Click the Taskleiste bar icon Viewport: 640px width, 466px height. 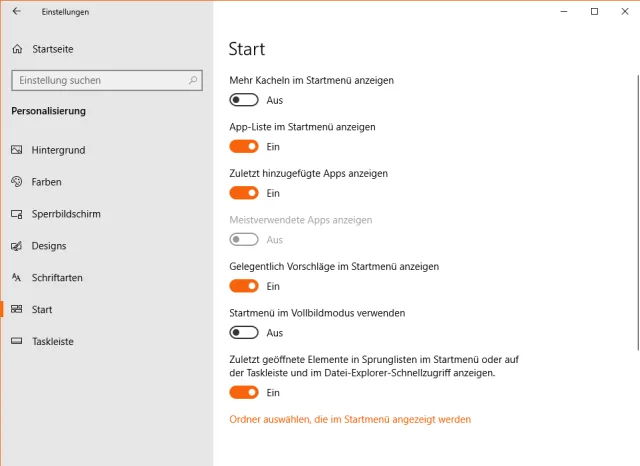(x=17, y=341)
